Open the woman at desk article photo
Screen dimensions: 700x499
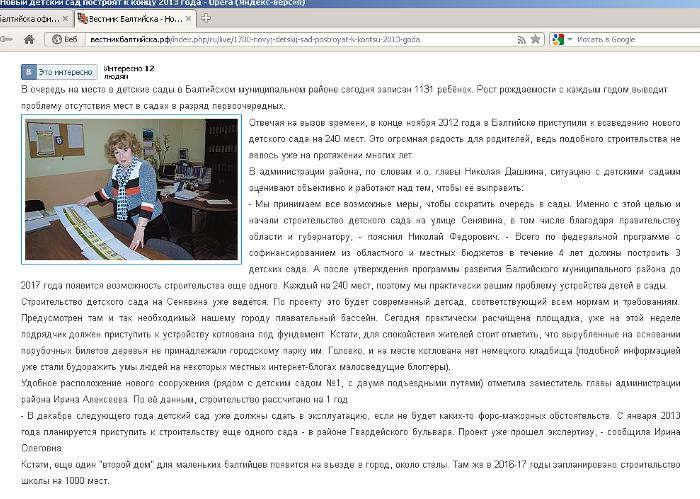pos(131,190)
